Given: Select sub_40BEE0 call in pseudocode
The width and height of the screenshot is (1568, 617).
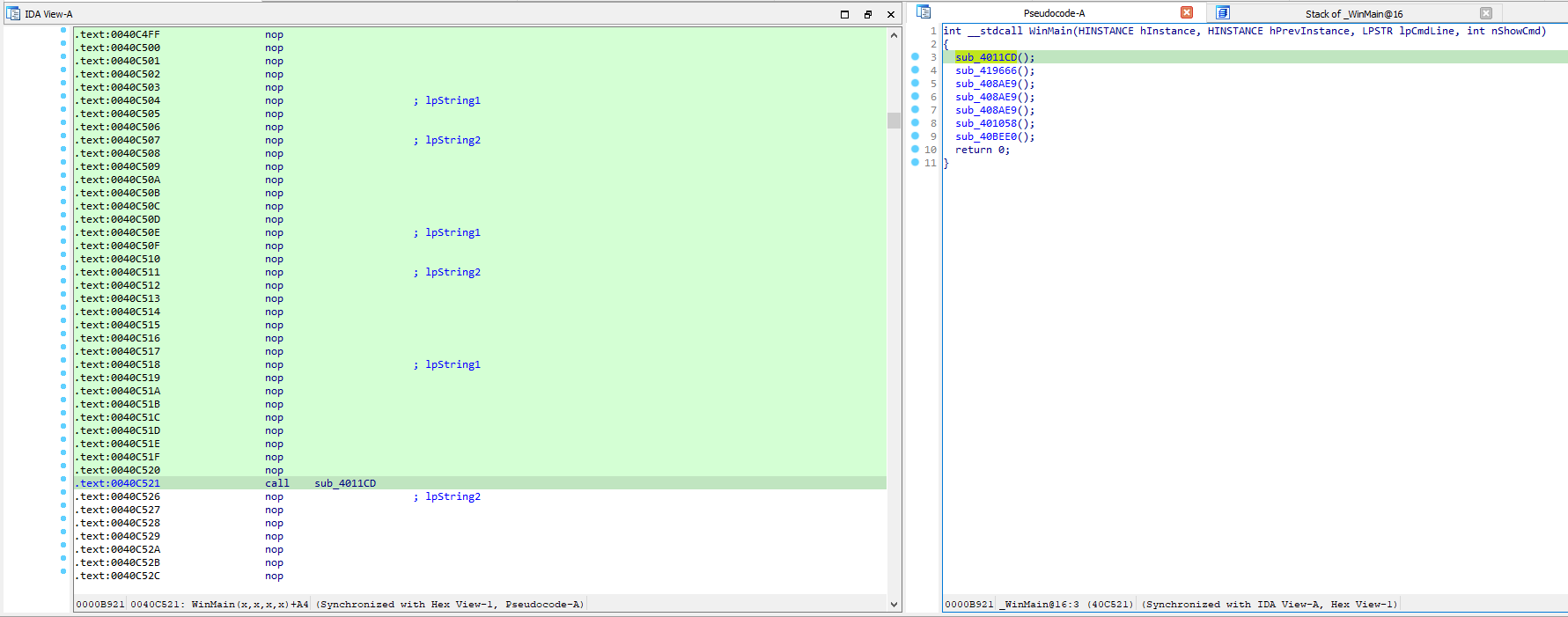Looking at the screenshot, I should (x=986, y=136).
